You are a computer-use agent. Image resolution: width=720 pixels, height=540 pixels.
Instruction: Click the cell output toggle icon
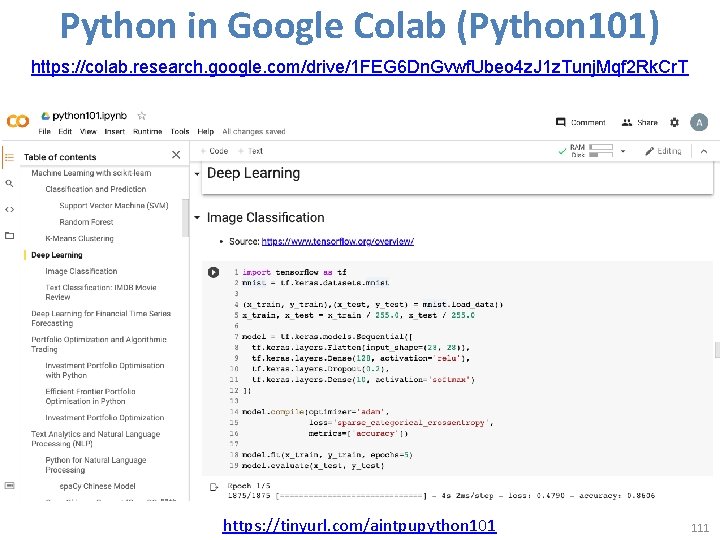pos(214,487)
